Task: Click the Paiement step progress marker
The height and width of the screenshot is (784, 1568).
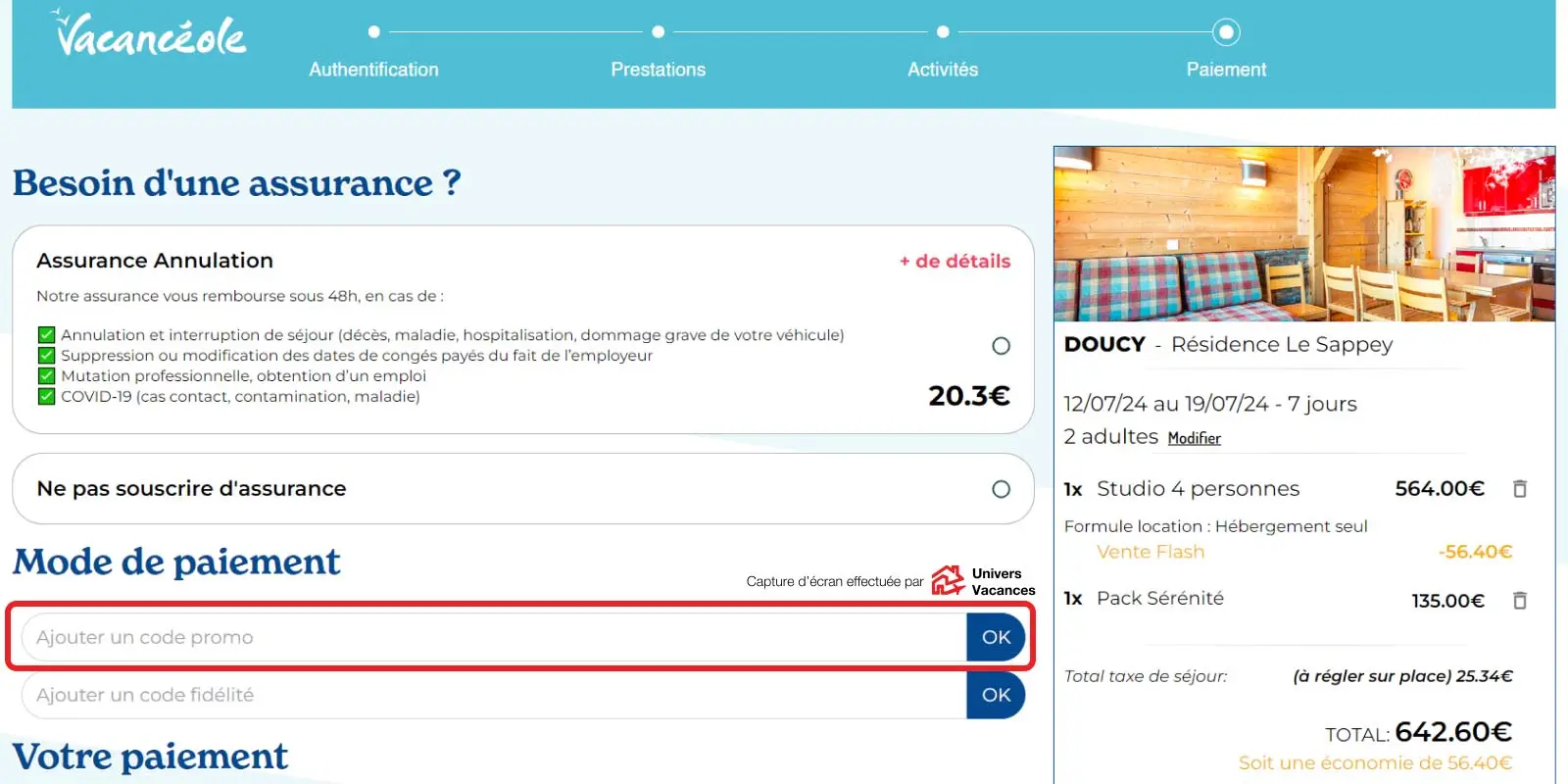Action: tap(1226, 32)
